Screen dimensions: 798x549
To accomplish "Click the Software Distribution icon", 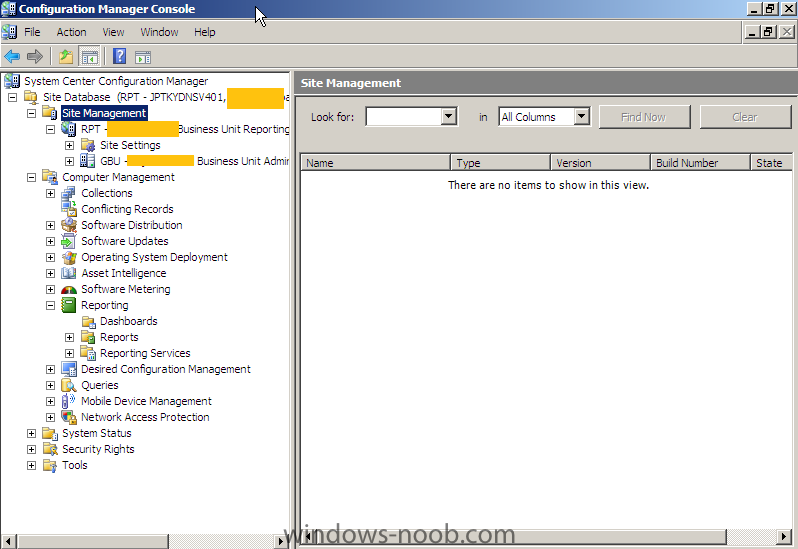I will [x=68, y=225].
